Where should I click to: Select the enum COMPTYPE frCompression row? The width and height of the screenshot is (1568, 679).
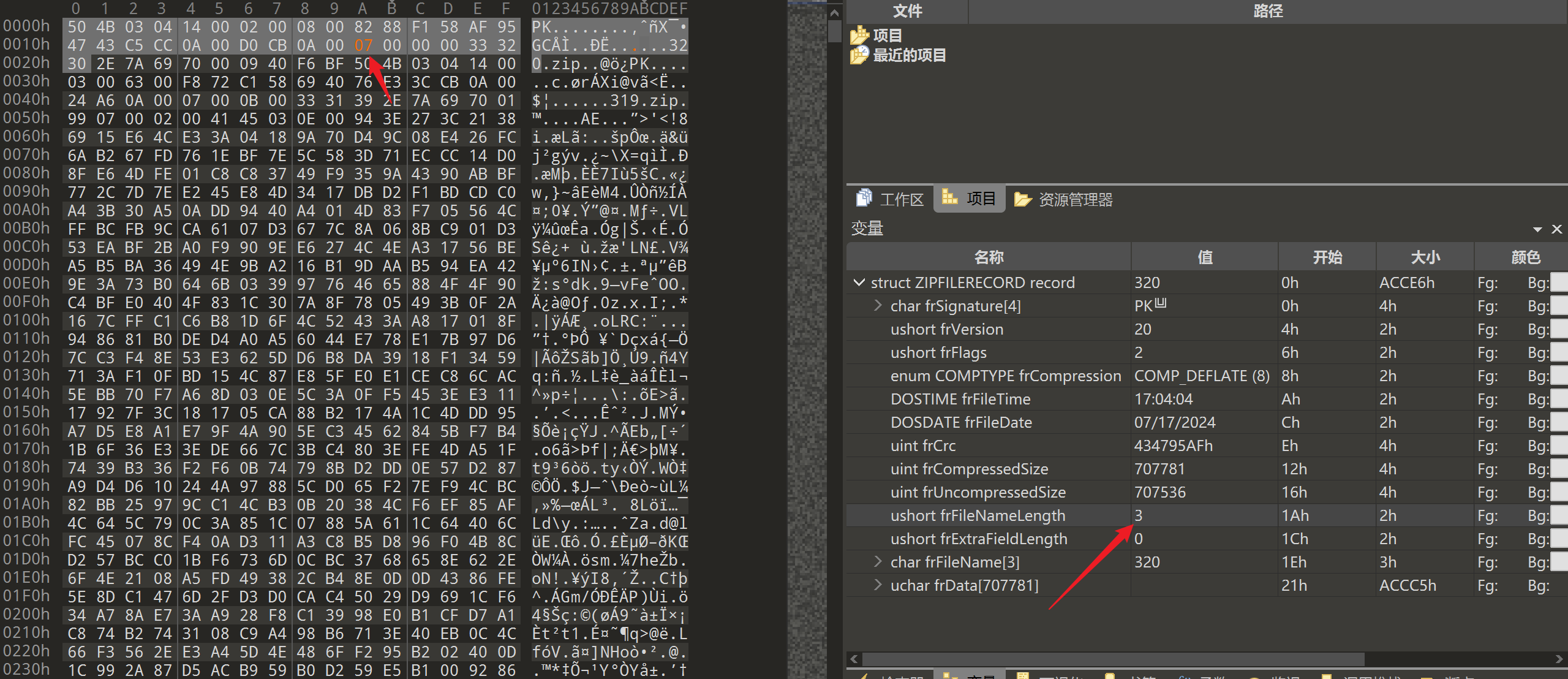(1005, 376)
